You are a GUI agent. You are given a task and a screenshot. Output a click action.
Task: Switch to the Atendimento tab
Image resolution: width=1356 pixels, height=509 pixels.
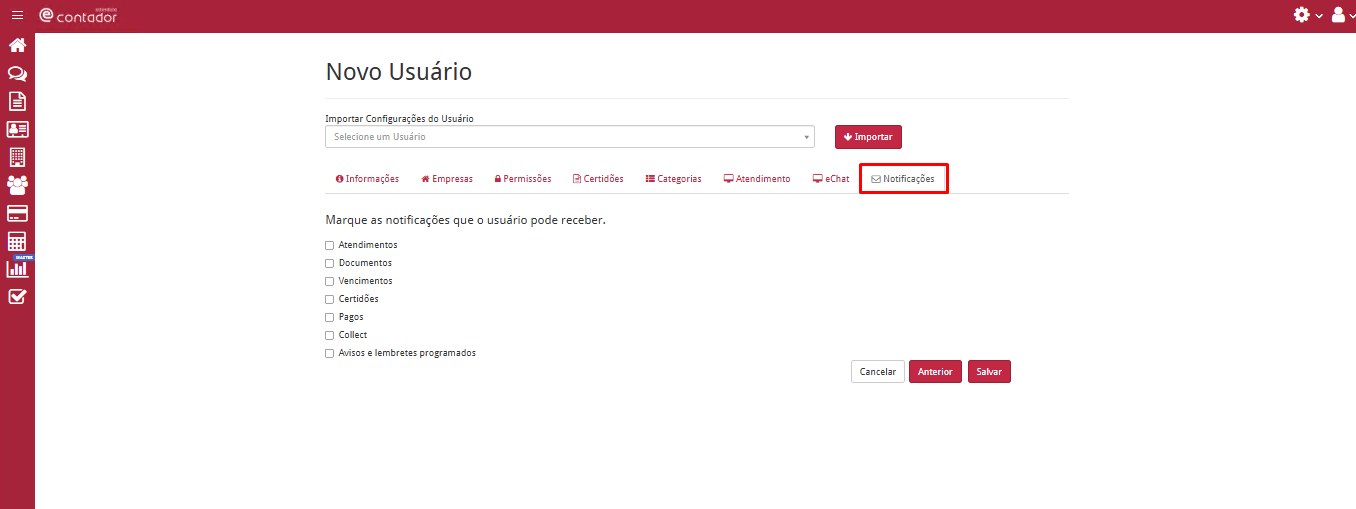757,179
